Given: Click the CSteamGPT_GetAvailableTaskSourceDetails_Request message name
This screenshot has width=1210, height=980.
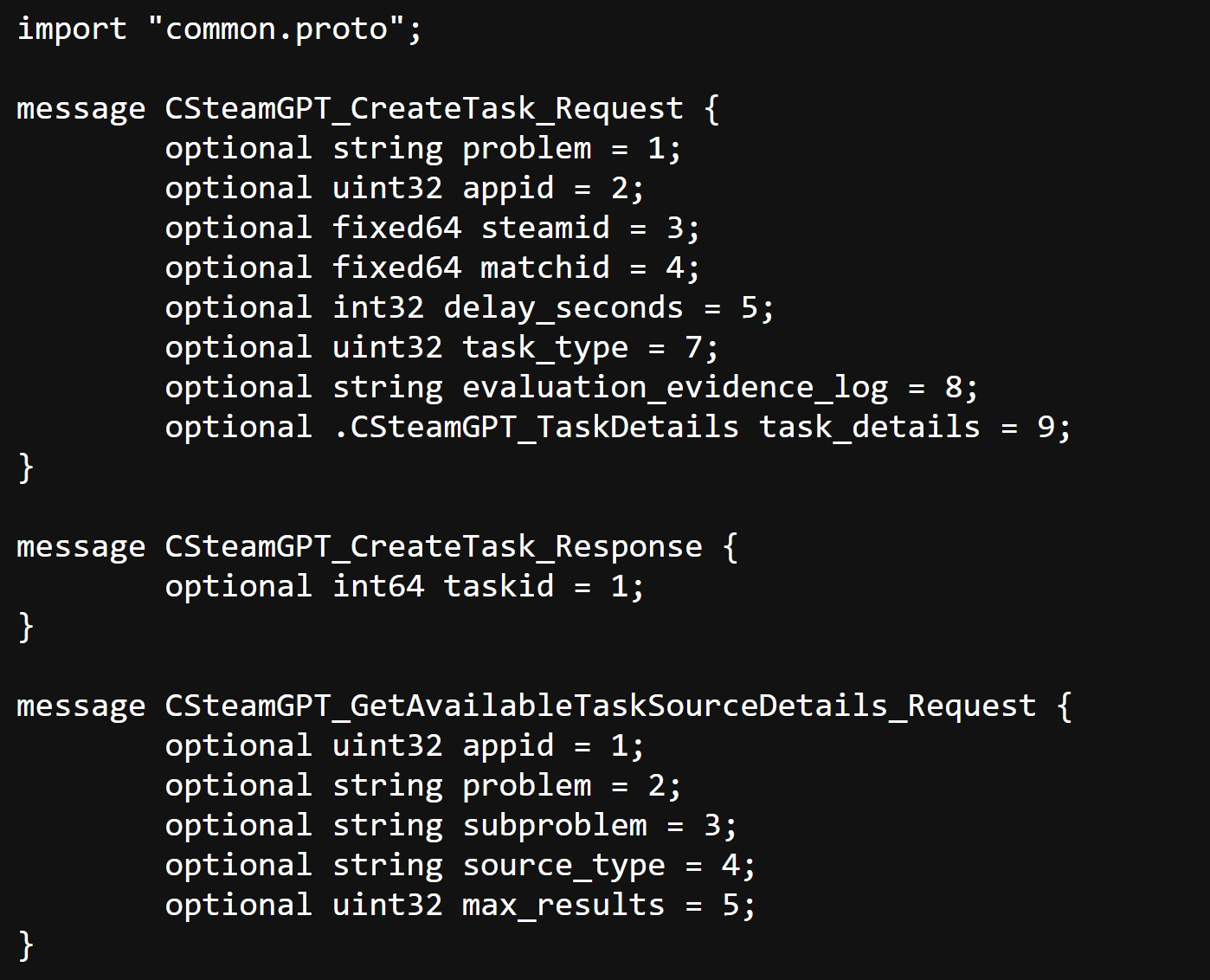Looking at the screenshot, I should (x=601, y=706).
